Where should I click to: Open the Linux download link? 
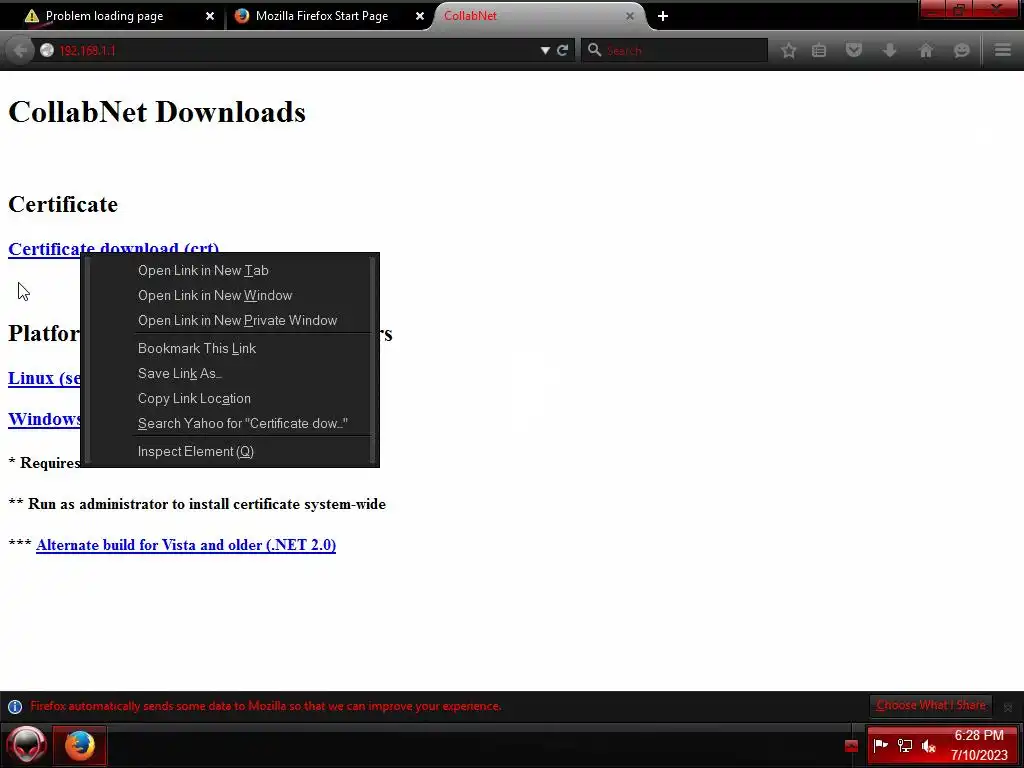point(44,378)
